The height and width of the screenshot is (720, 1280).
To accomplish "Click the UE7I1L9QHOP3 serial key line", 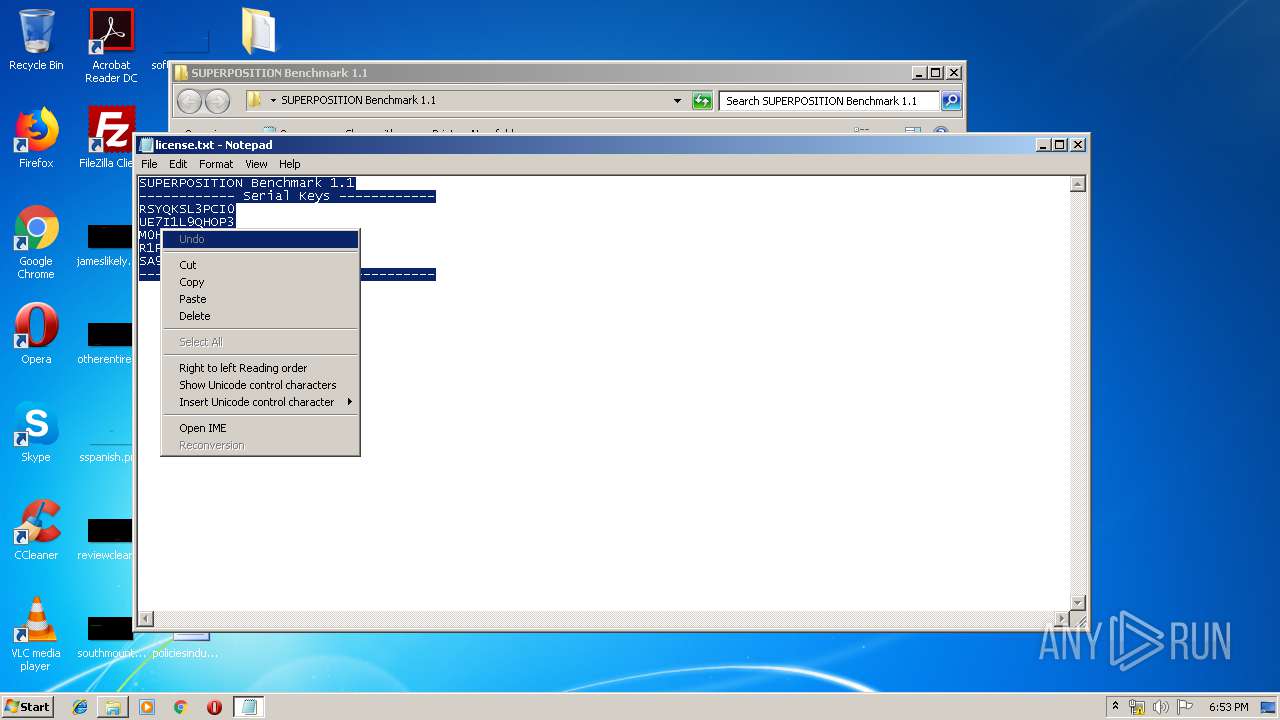I will click(x=187, y=222).
